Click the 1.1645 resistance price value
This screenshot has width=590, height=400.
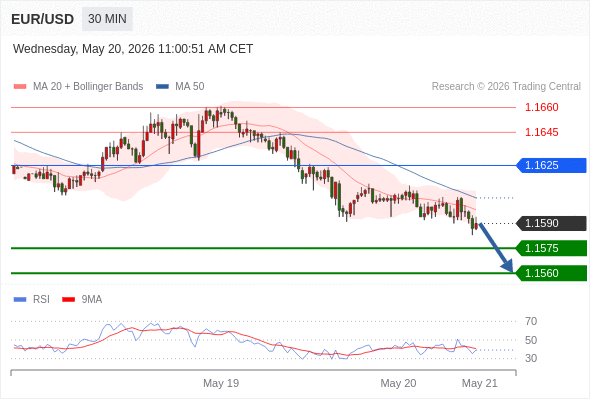pos(541,132)
